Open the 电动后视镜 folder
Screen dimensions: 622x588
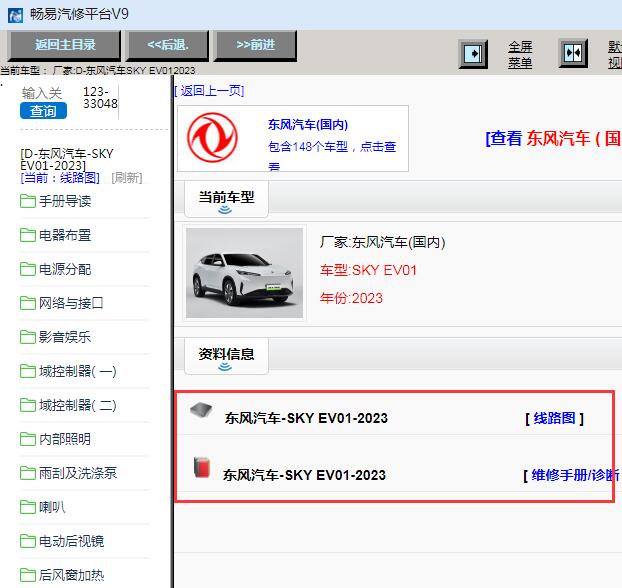tap(62, 541)
